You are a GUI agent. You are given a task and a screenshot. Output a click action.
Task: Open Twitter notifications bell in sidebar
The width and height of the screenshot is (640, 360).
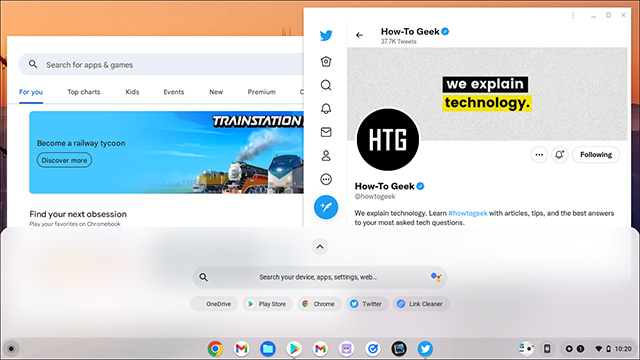click(x=326, y=109)
